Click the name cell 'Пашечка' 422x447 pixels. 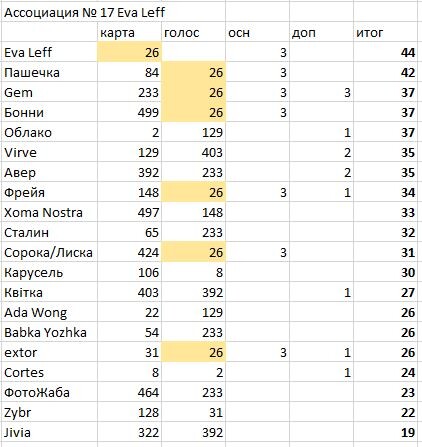(x=49, y=72)
